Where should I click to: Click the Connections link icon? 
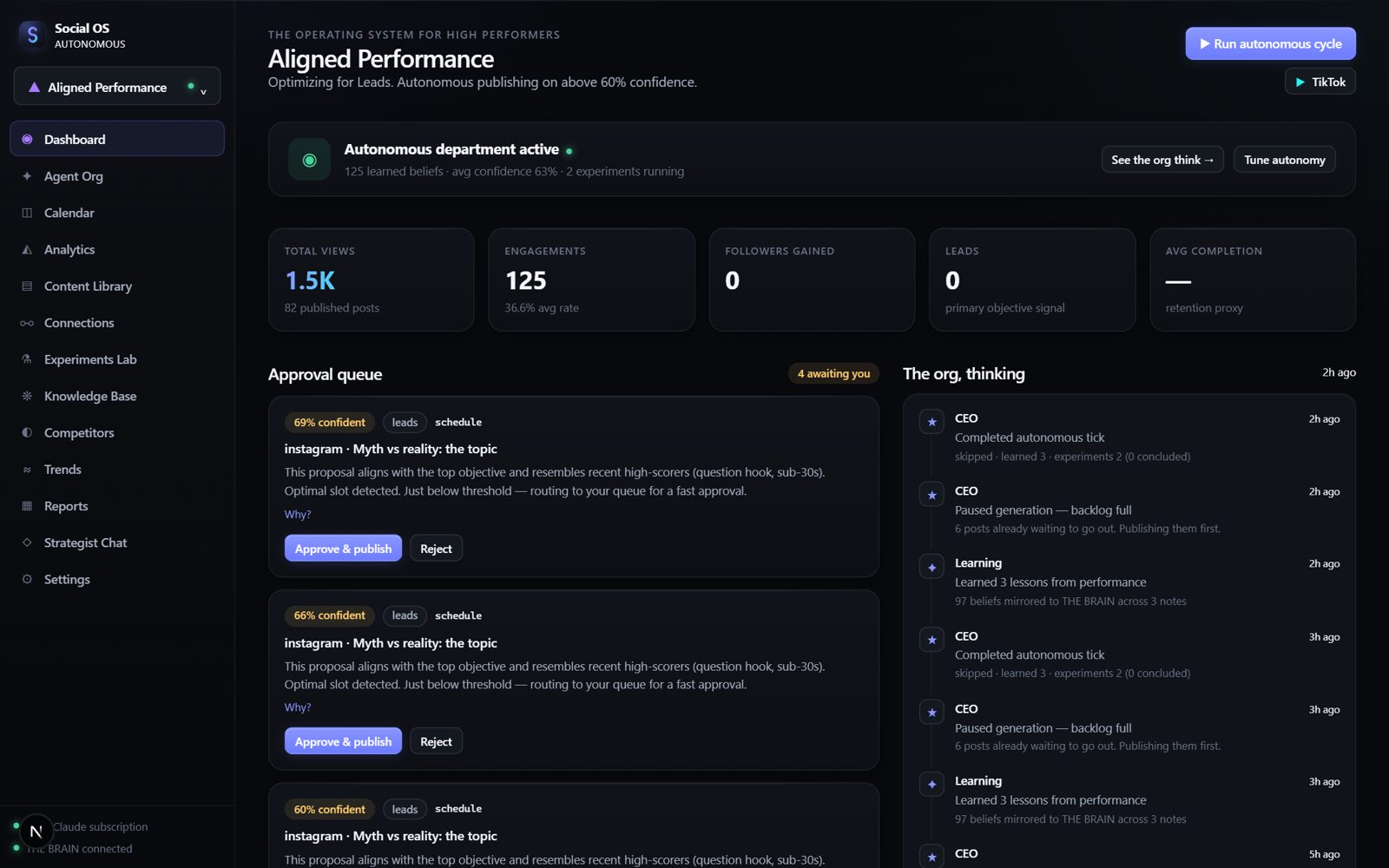click(27, 323)
